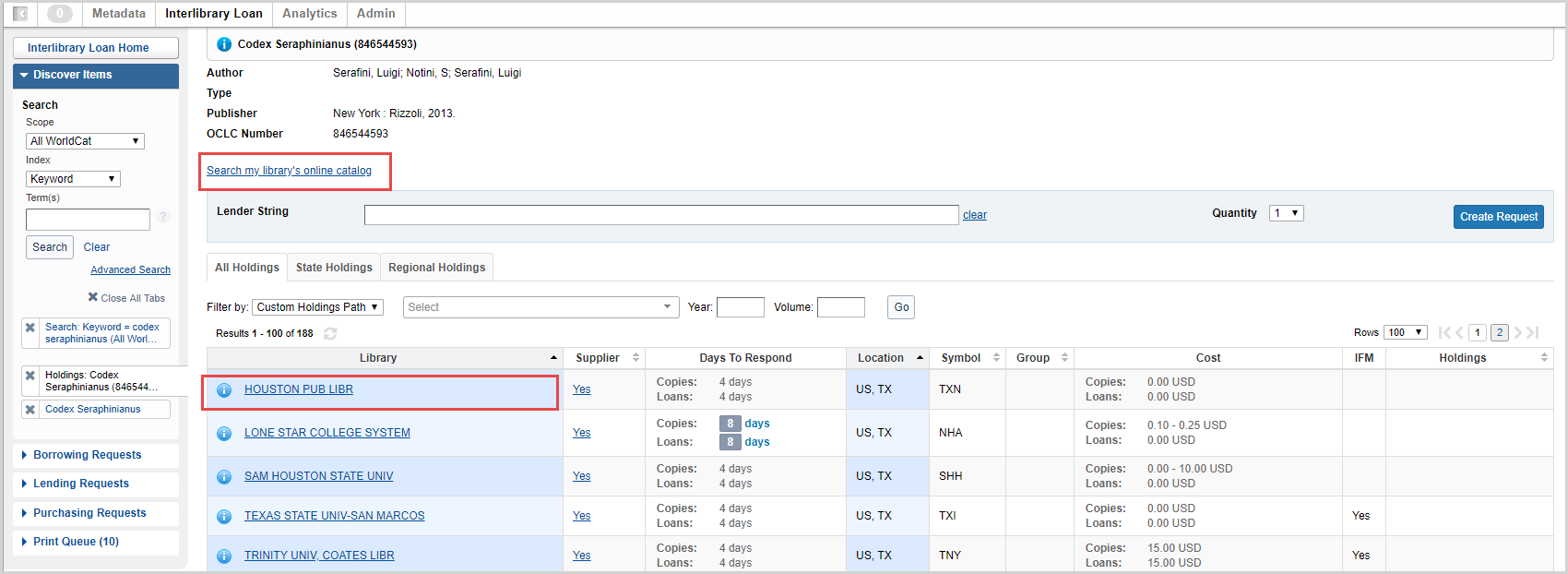
Task: Select the Interlibrary Loan tab
Action: tap(214, 14)
